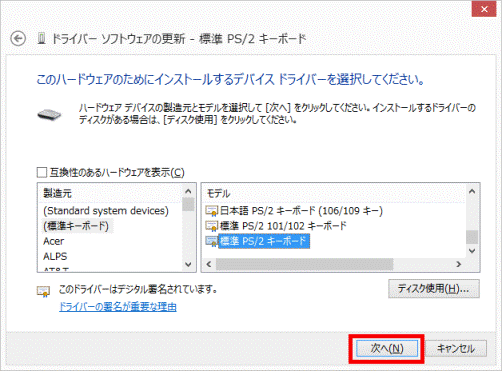Click model list vertical scrollbar thumb
Viewport: 502px width, 371px height.
[472, 237]
